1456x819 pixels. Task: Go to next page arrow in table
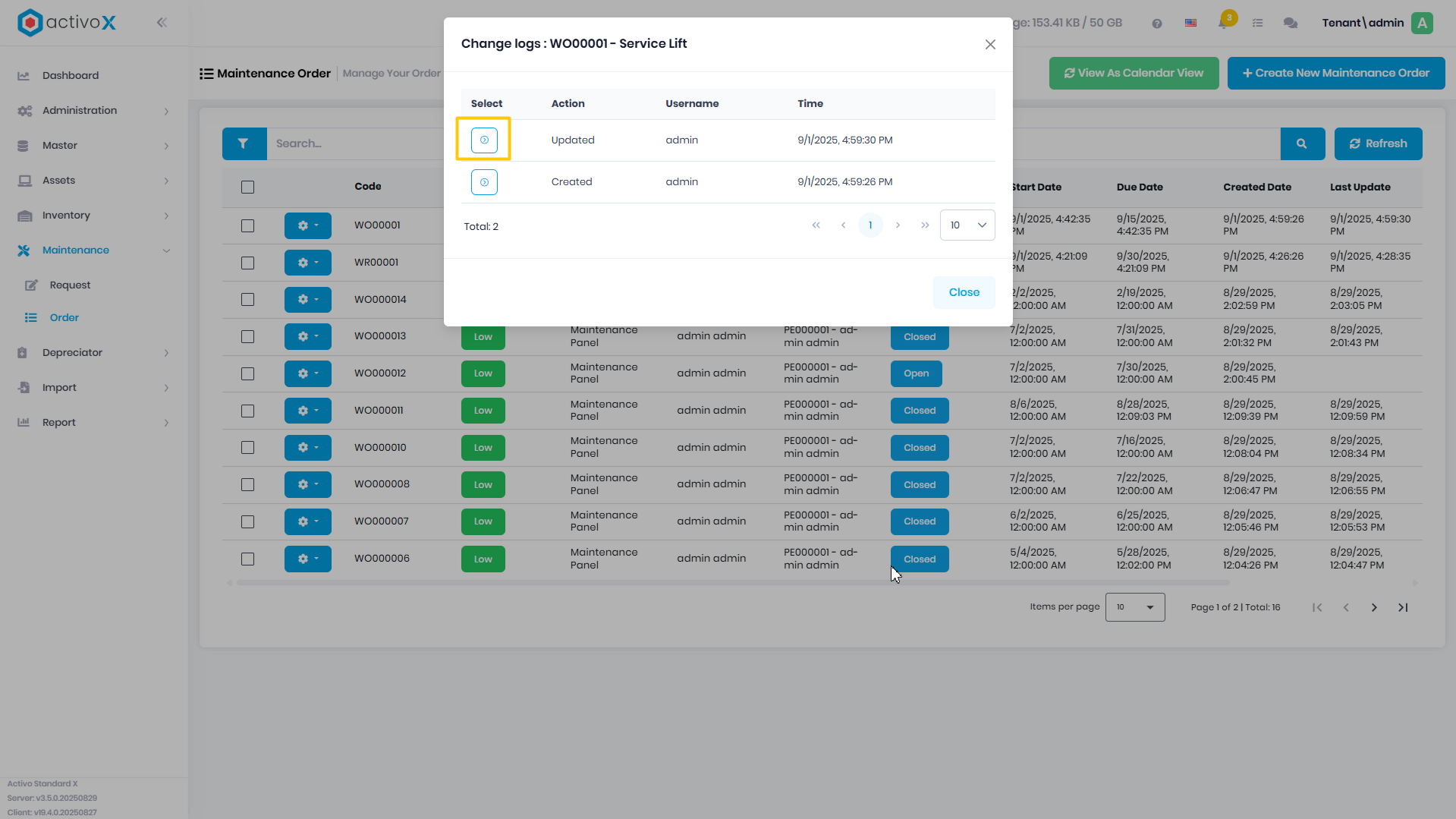click(1374, 607)
